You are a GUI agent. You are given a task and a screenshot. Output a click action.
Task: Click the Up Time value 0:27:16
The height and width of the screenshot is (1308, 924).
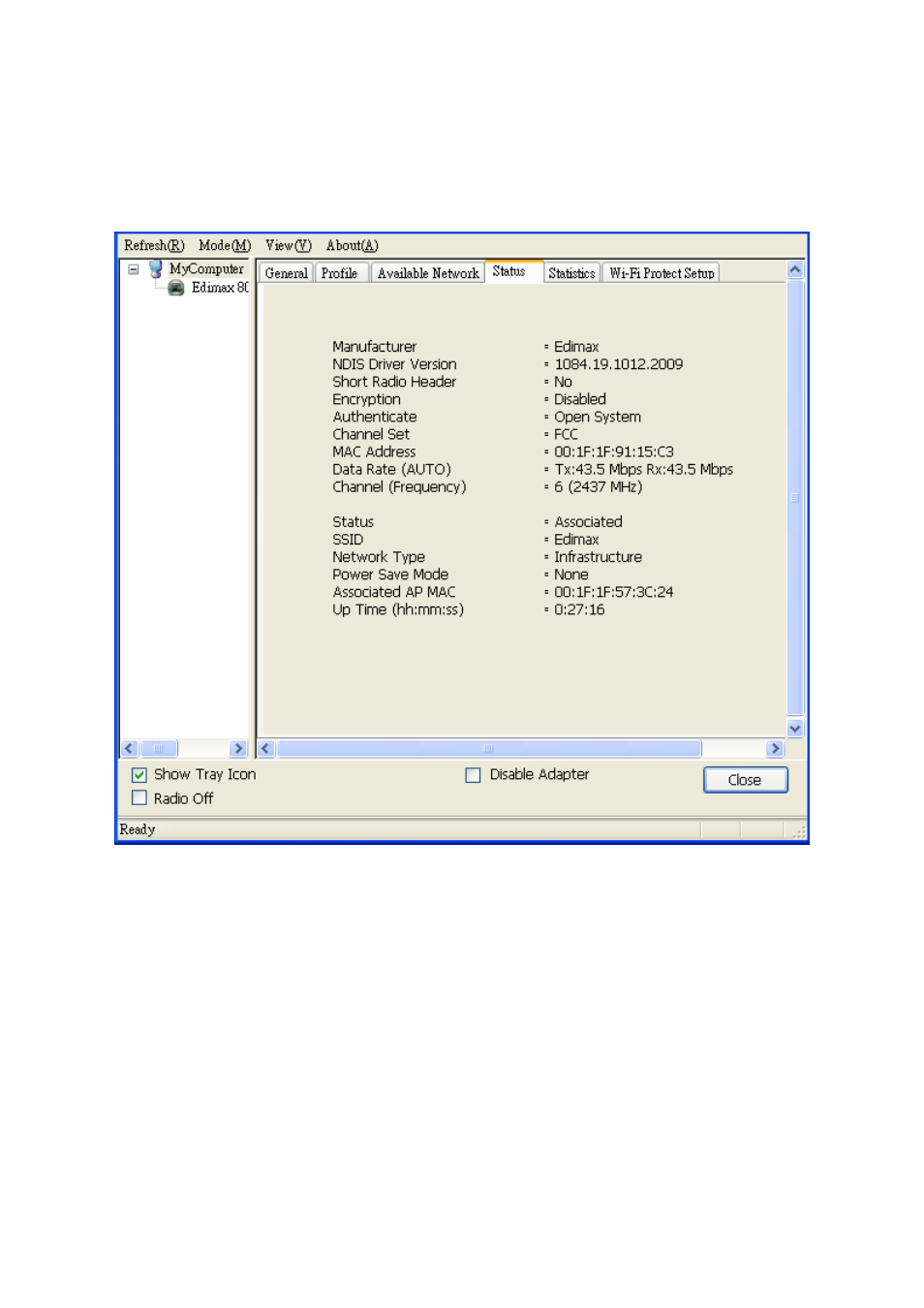(x=579, y=609)
